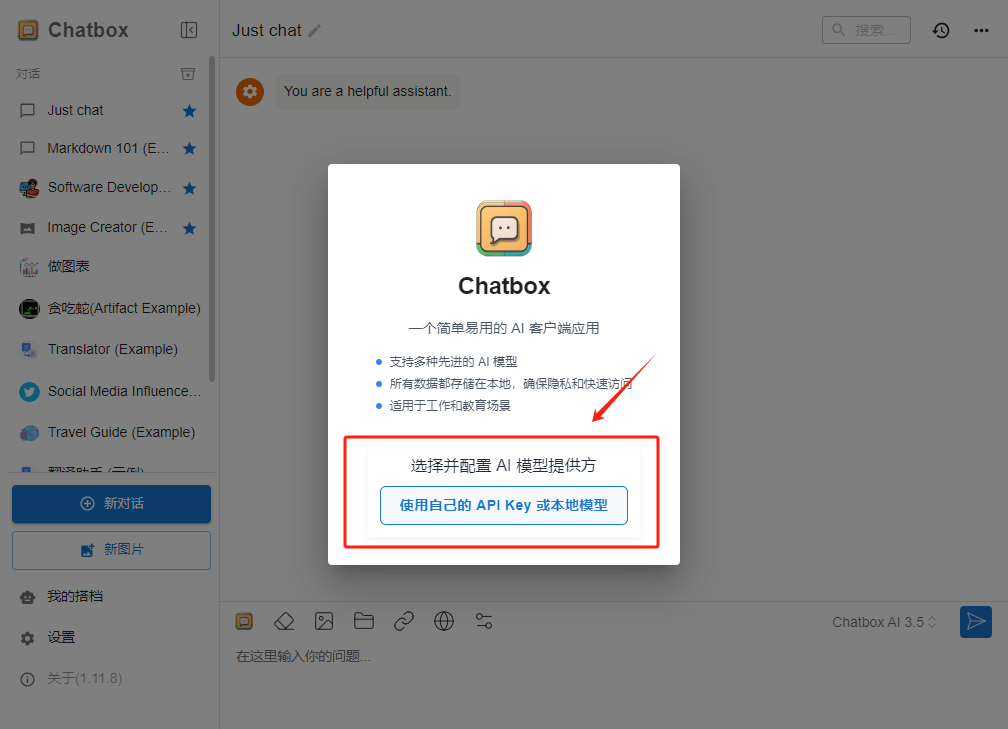Open Translator (Example) conversation

click(x=108, y=349)
